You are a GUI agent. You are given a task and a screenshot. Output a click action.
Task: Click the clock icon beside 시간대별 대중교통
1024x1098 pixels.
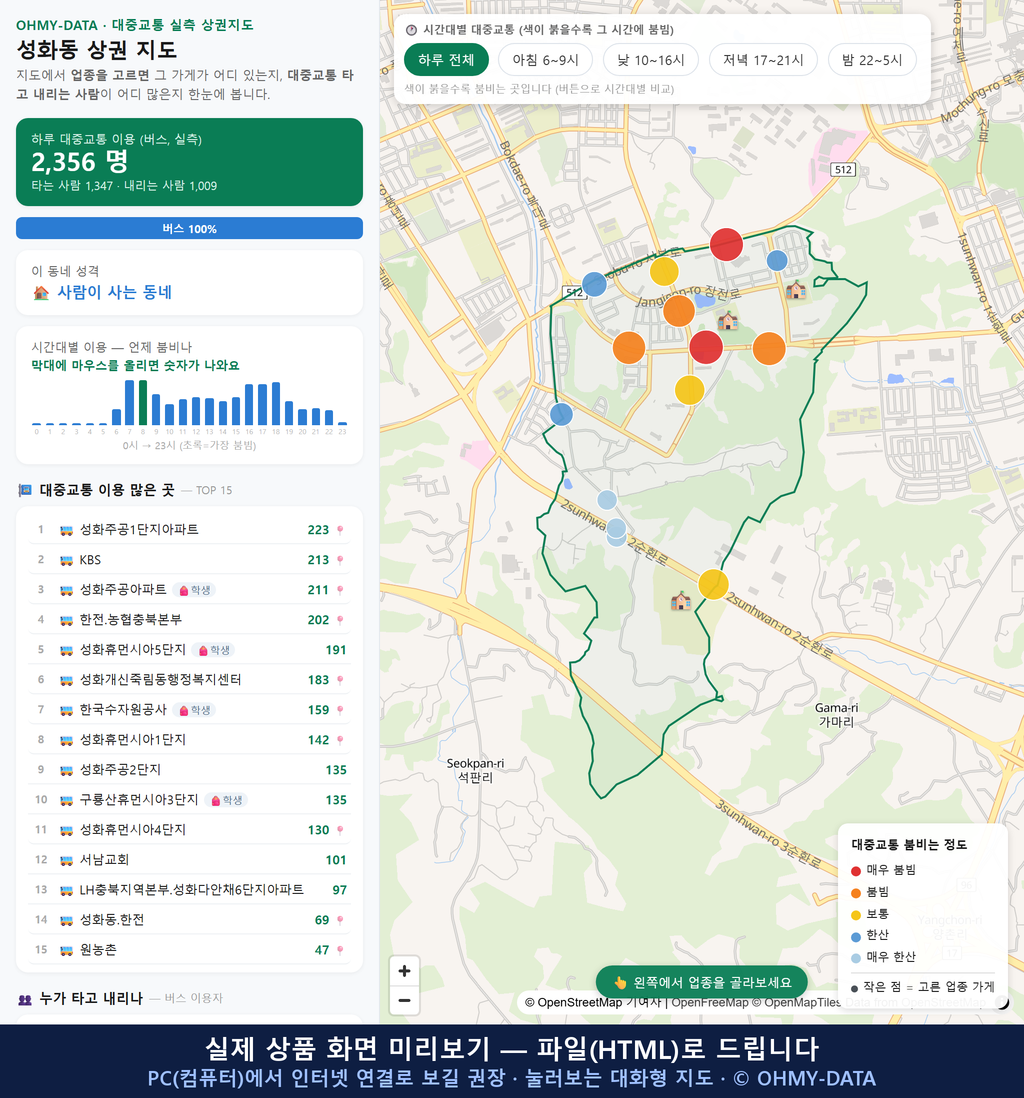click(x=412, y=30)
